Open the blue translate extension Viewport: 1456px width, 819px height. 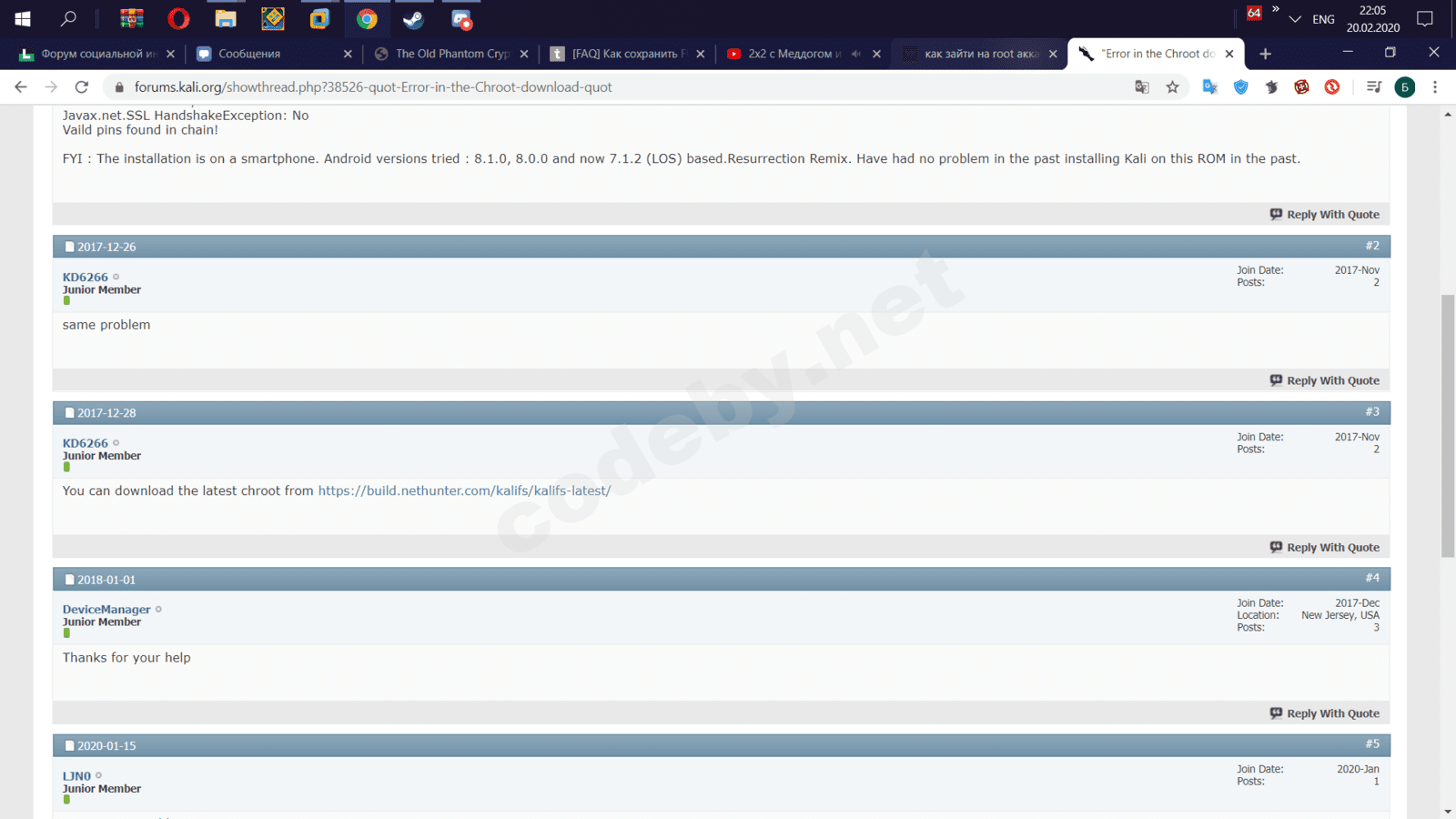pos(1210,86)
